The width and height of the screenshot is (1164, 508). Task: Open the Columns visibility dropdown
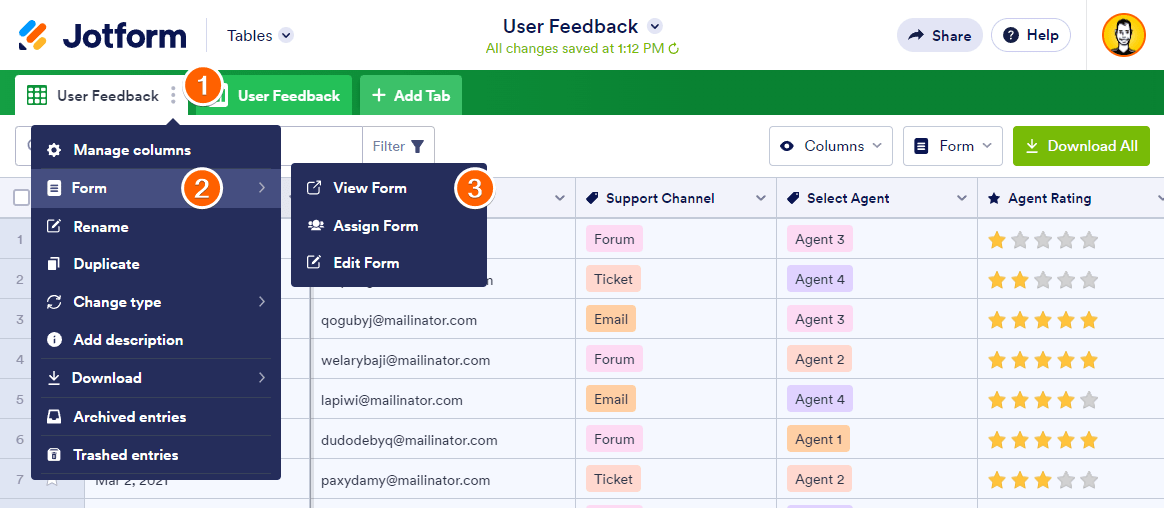click(830, 146)
